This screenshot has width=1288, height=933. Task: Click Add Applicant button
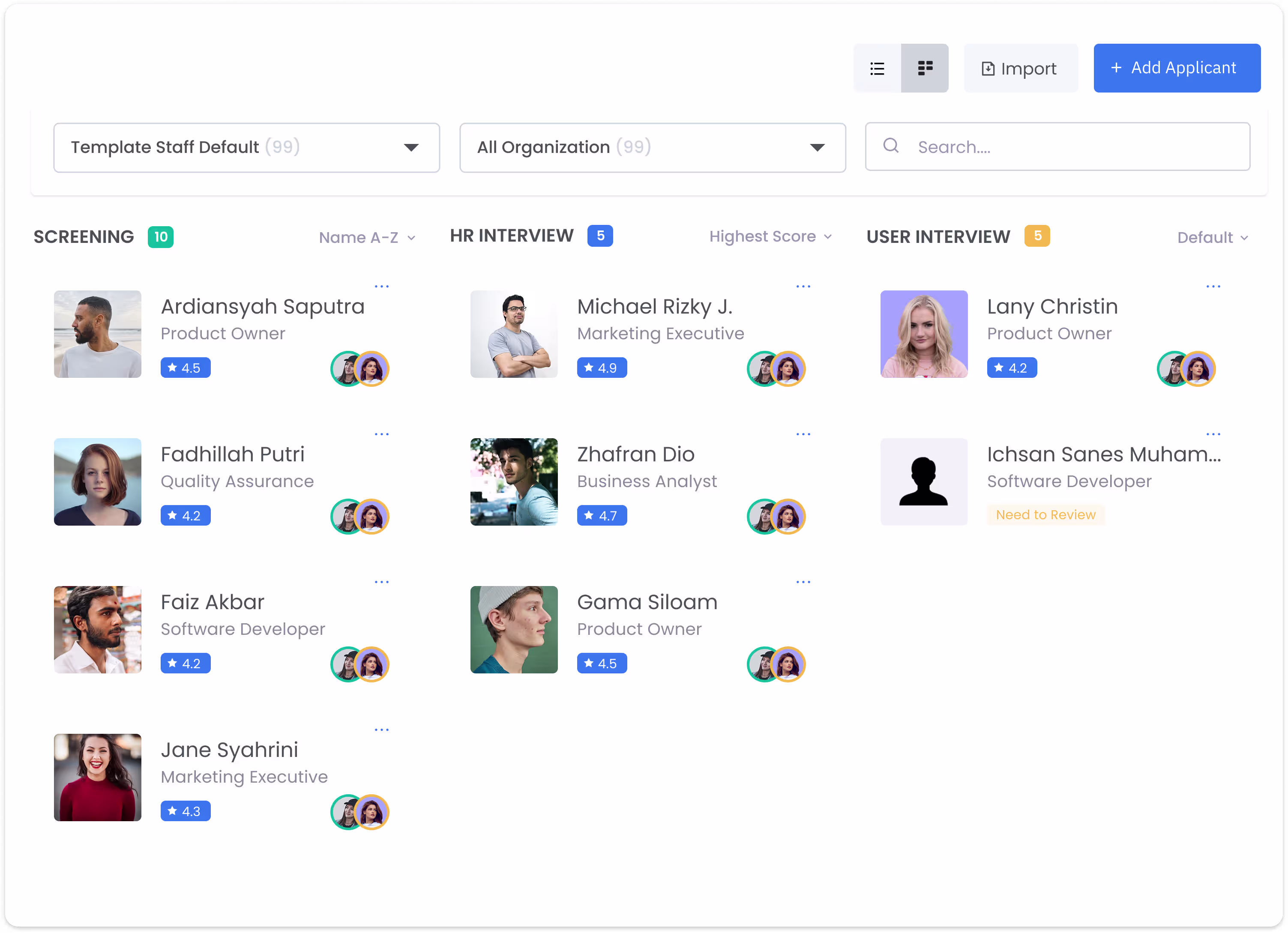click(x=1177, y=68)
